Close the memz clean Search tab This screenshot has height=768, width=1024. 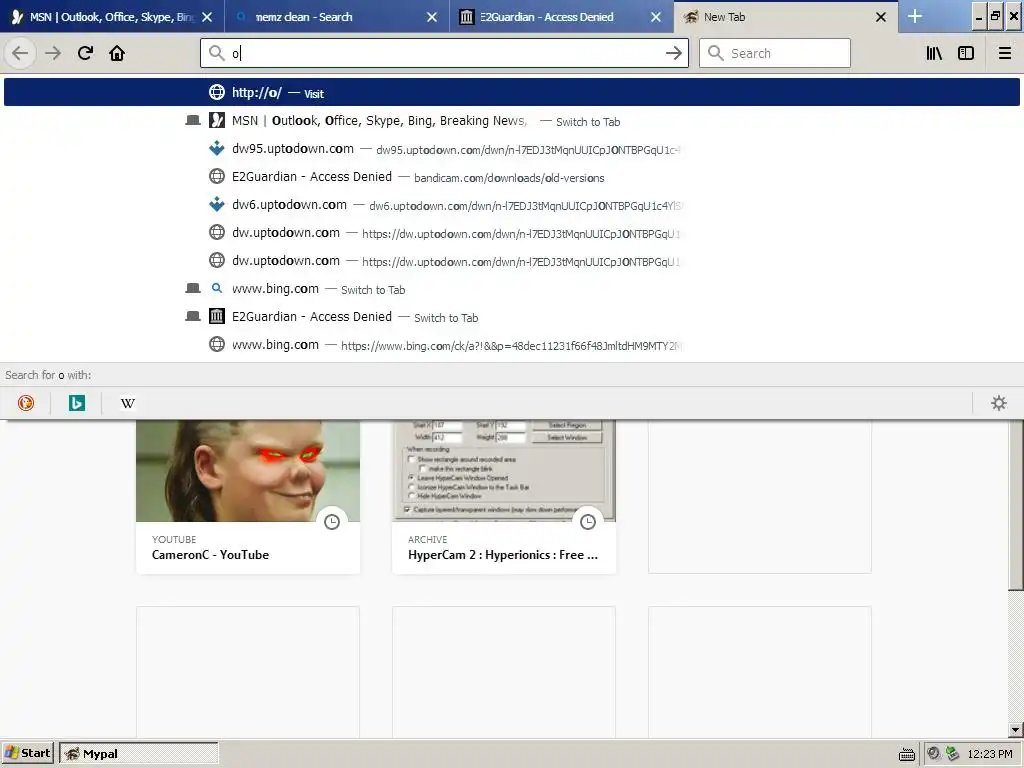(432, 17)
